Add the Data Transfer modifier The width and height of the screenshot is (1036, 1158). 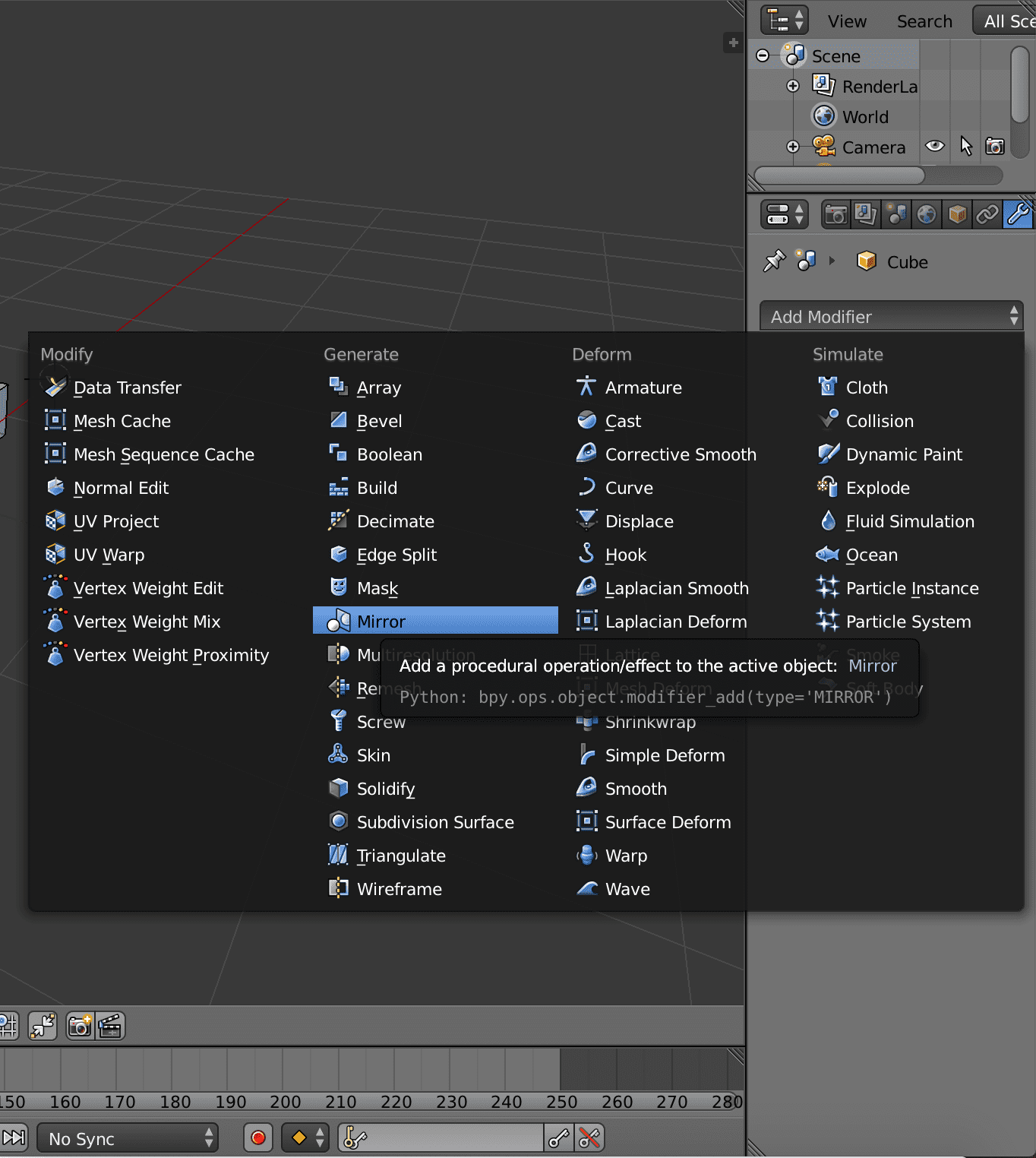(169, 388)
